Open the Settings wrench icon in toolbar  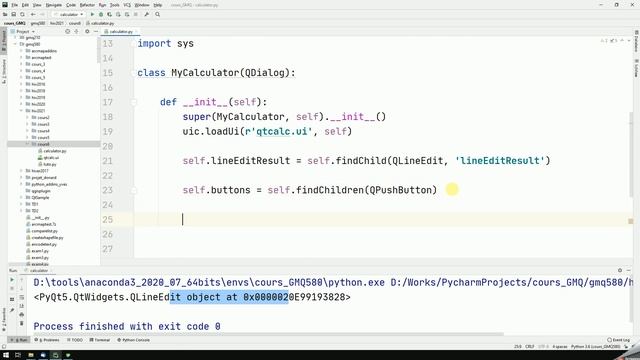[147, 14]
